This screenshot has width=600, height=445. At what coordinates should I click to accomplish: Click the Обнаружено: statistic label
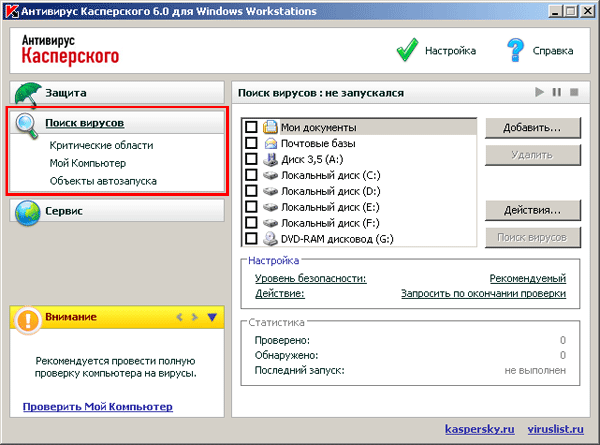(286, 355)
